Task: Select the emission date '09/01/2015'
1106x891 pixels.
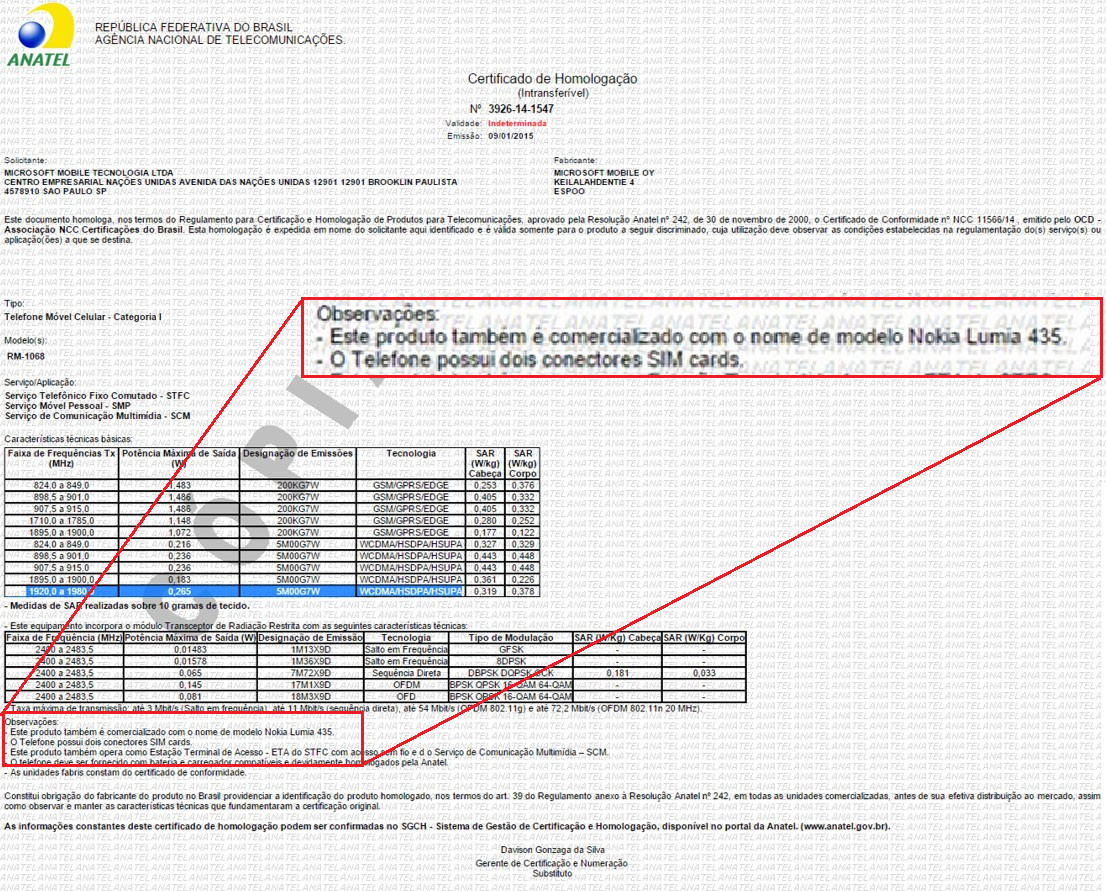Action: coord(511,136)
